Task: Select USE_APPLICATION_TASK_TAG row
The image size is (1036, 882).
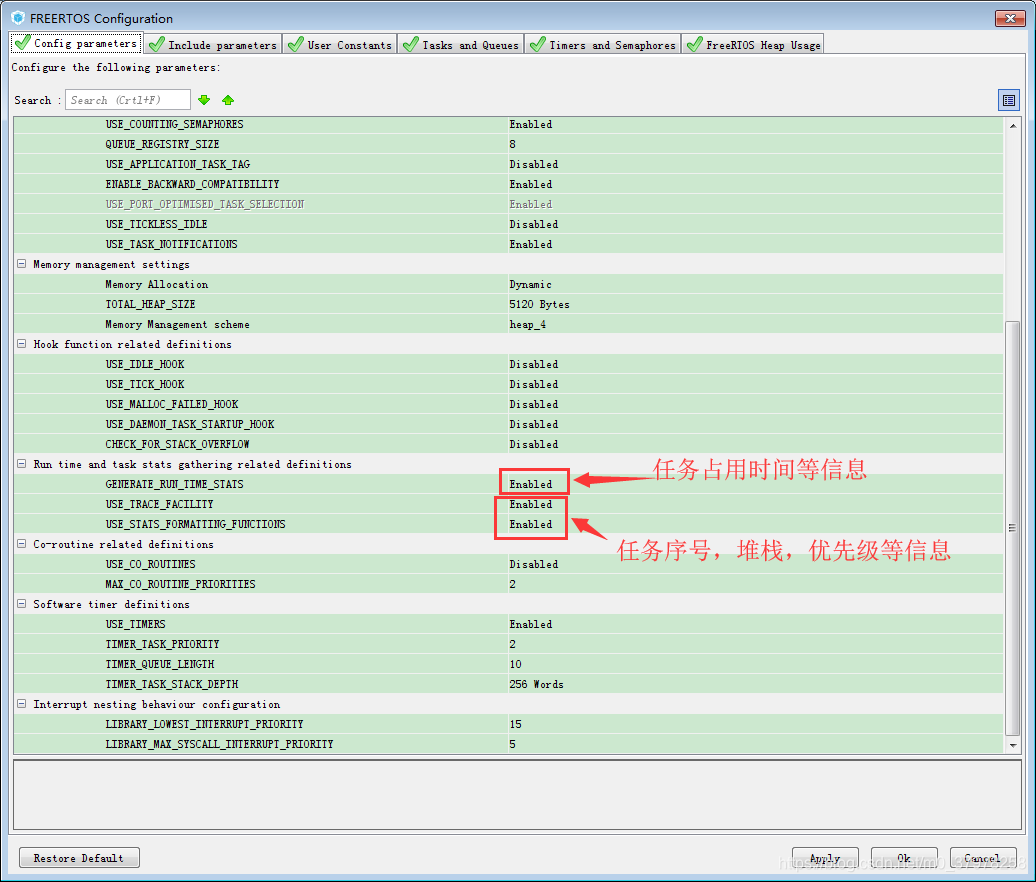Action: click(508, 164)
